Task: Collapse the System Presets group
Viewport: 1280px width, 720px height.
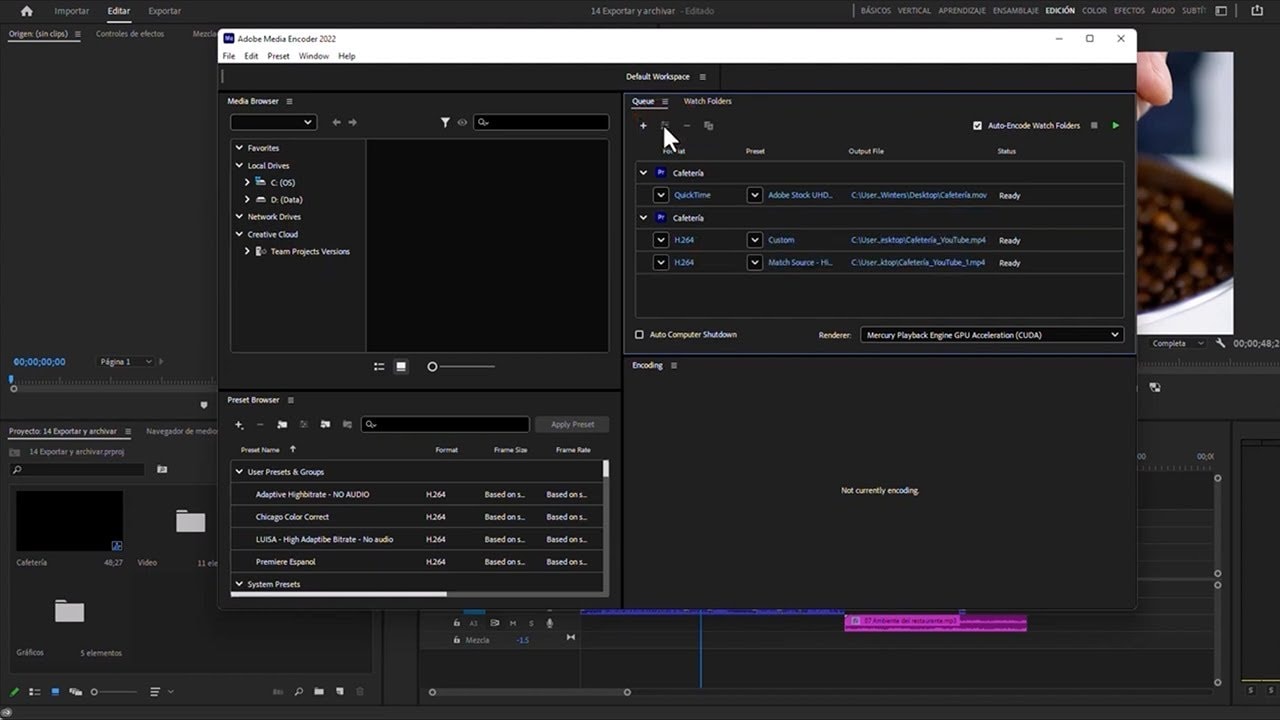Action: pyautogui.click(x=239, y=584)
